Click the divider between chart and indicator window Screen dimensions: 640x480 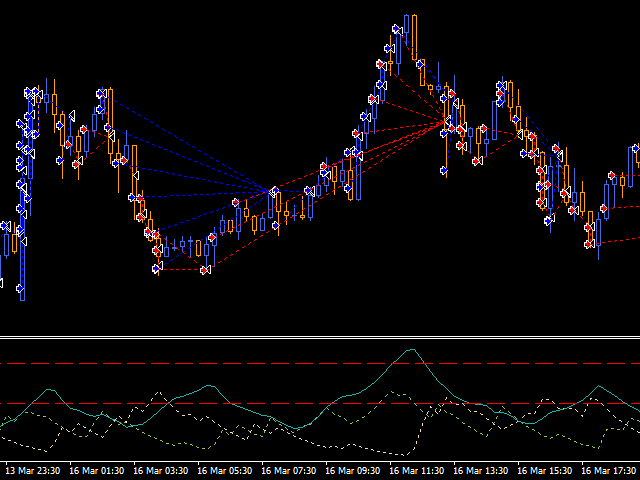320,338
